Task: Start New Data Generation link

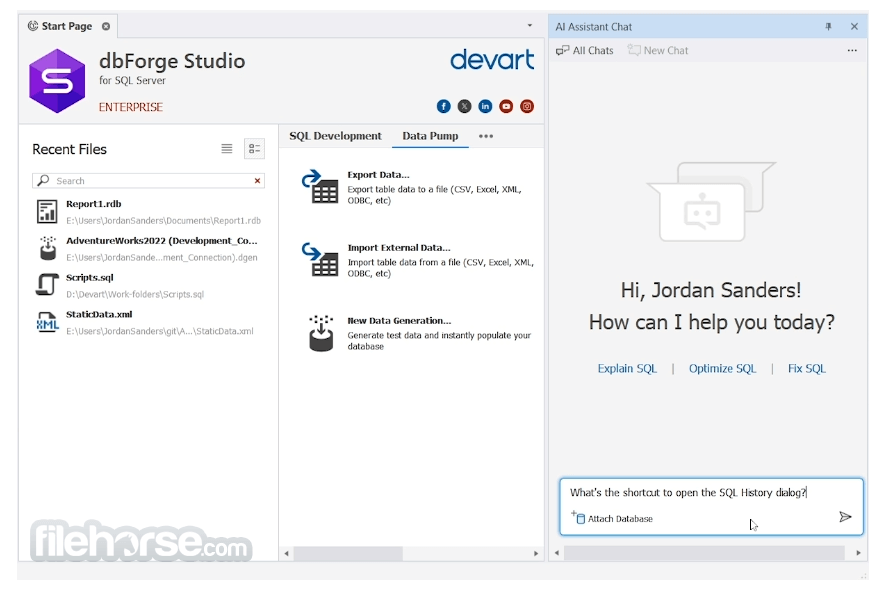Action: (x=399, y=321)
